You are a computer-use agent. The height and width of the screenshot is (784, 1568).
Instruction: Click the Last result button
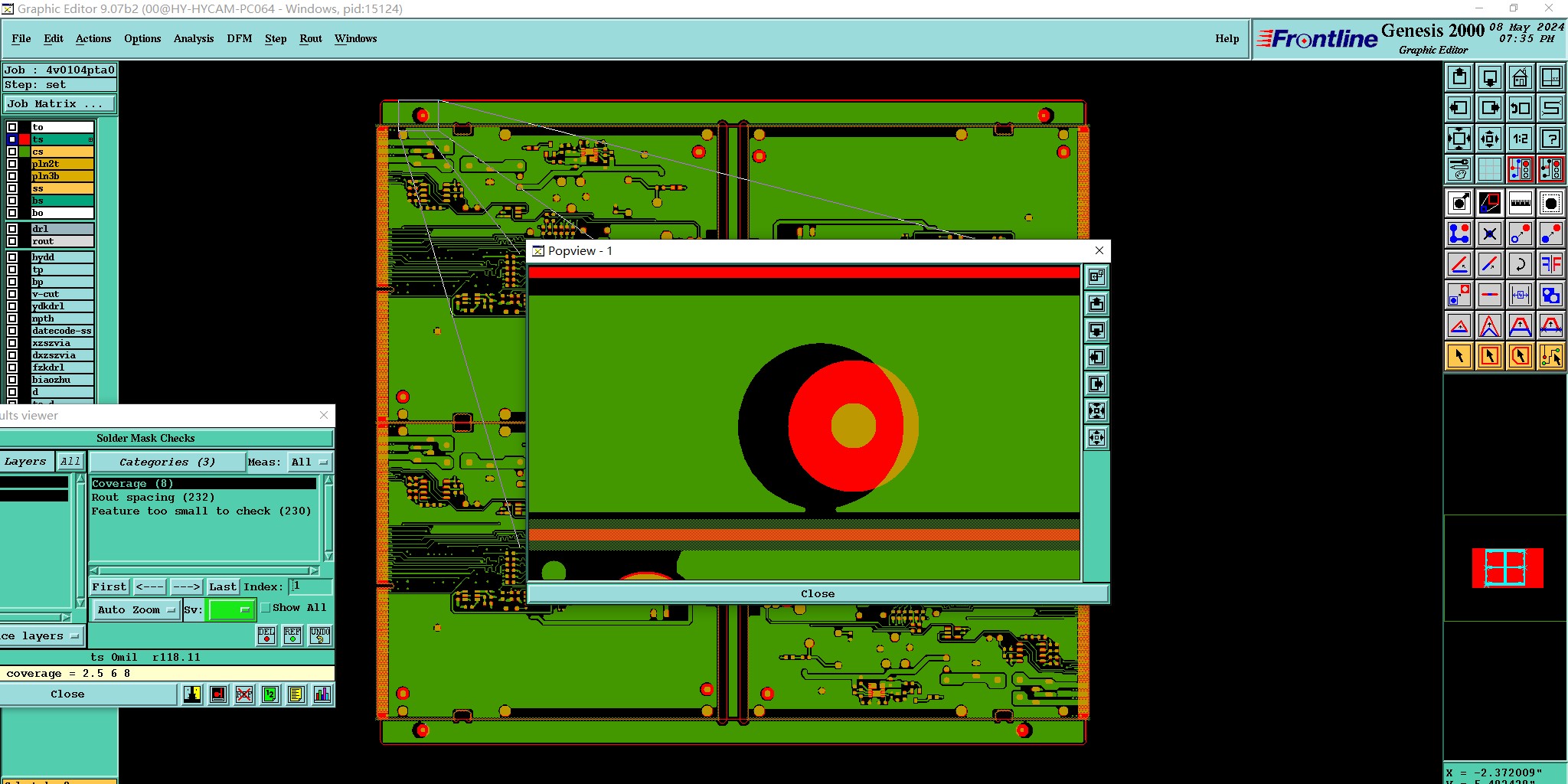click(x=223, y=587)
